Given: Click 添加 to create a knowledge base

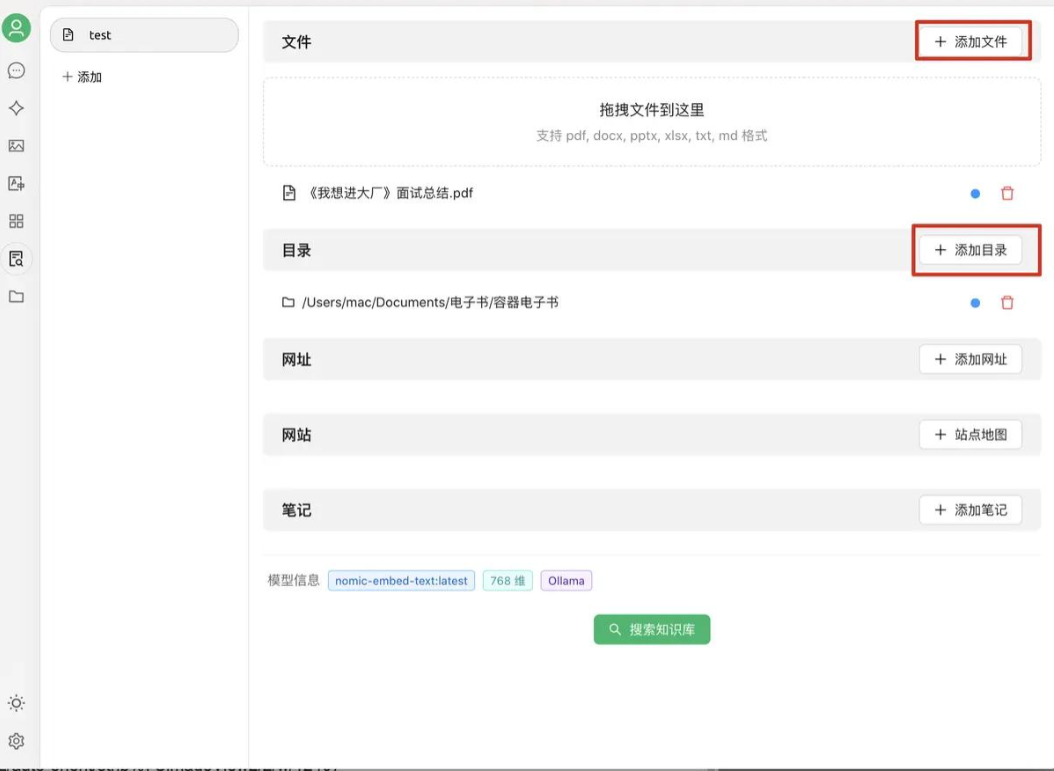Looking at the screenshot, I should click(x=82, y=77).
